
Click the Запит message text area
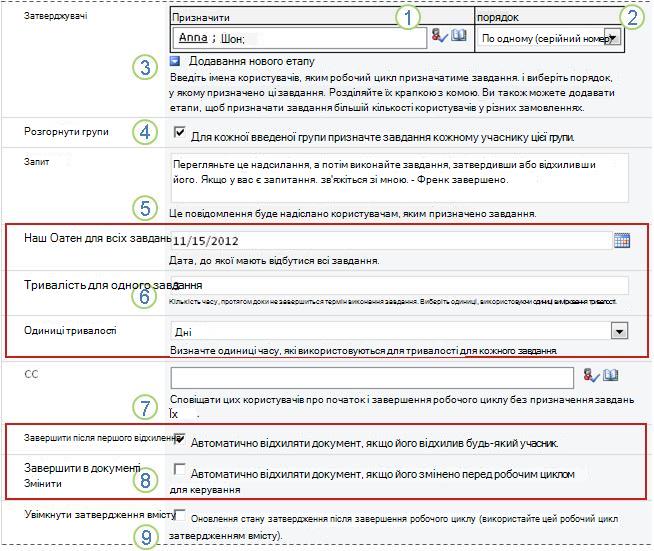(400, 178)
